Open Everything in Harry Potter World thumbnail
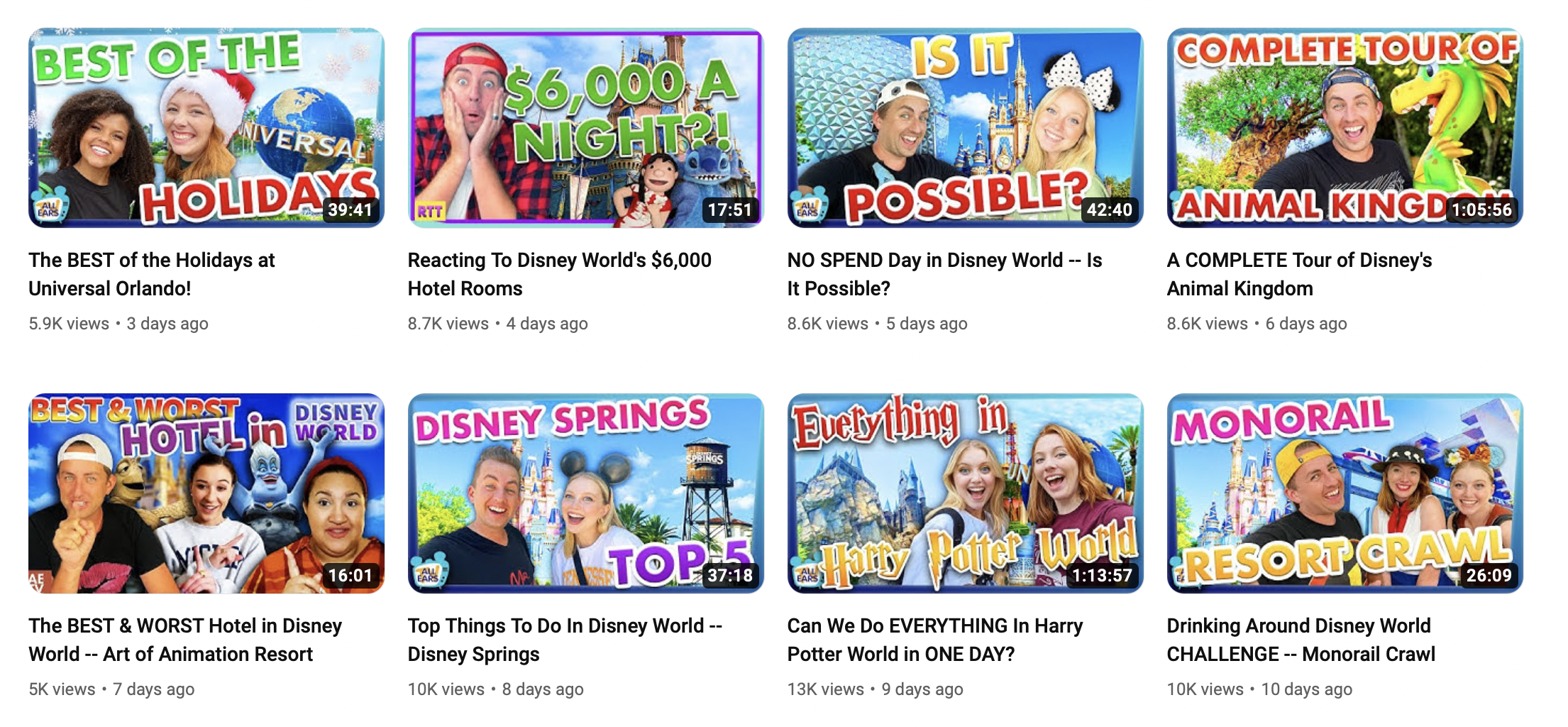 pyautogui.click(x=965, y=493)
